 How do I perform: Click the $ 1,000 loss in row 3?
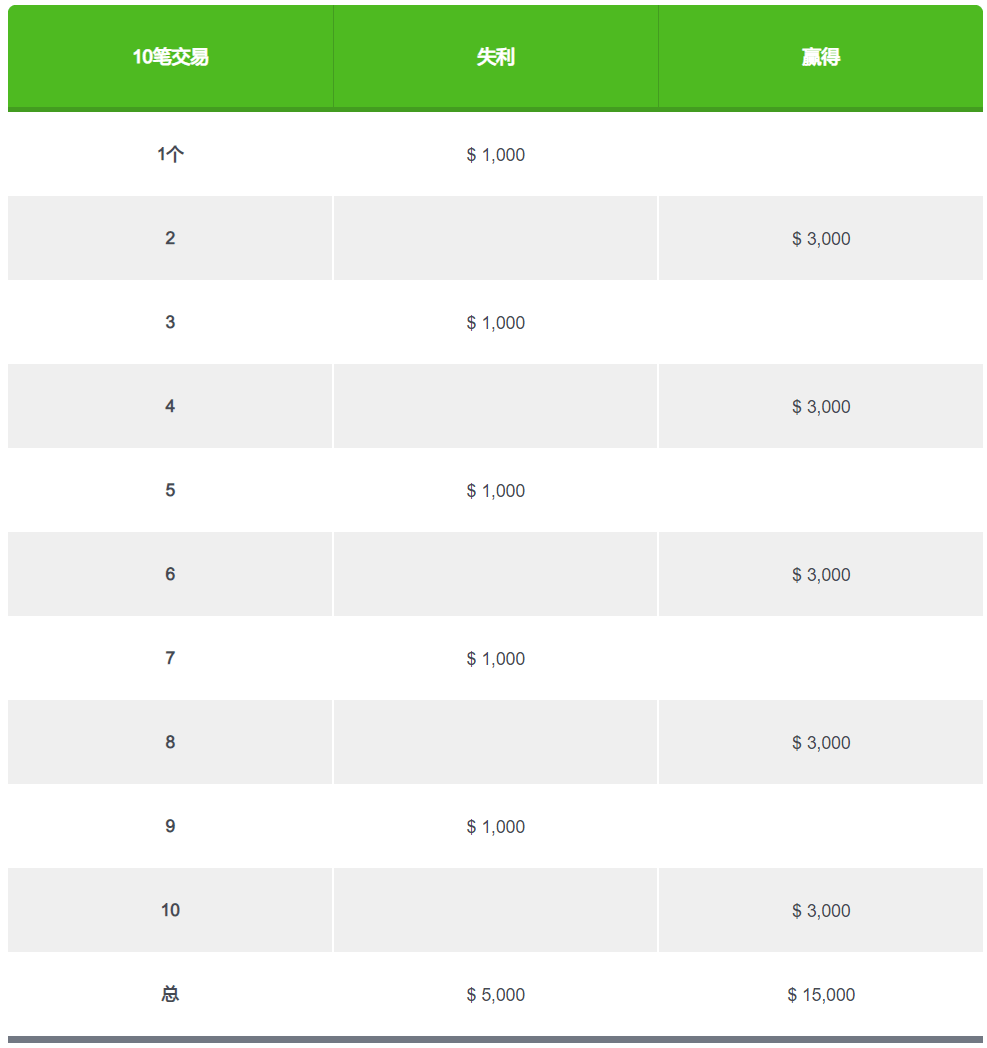[495, 322]
